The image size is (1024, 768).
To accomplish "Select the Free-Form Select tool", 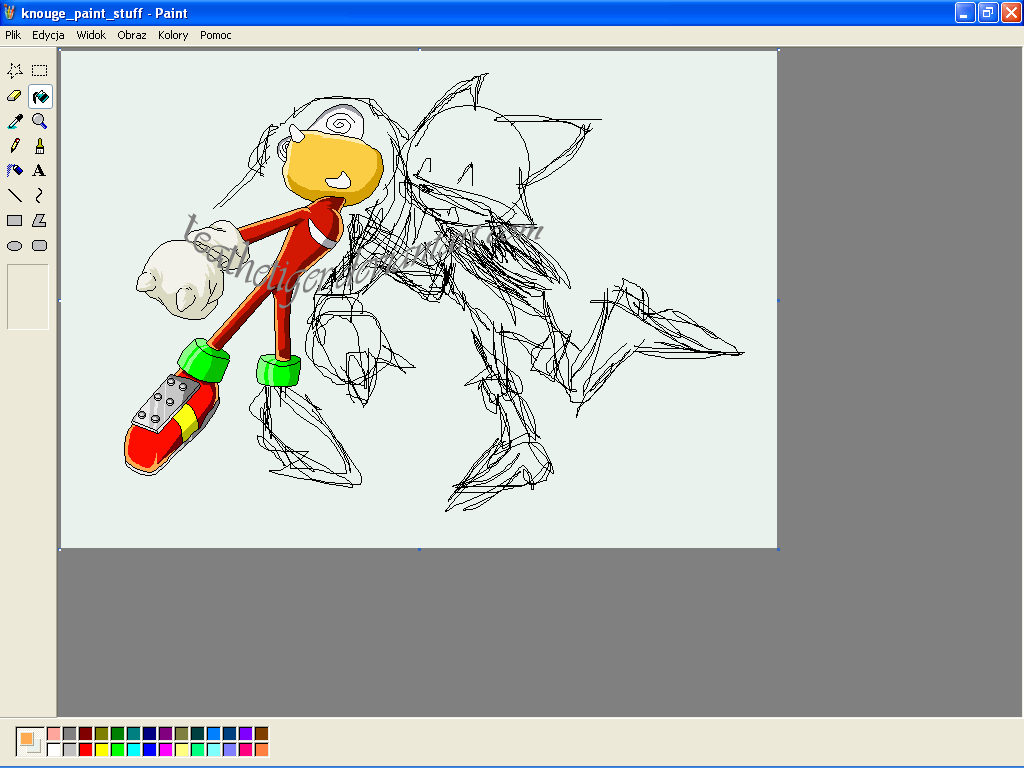I will [x=14, y=71].
